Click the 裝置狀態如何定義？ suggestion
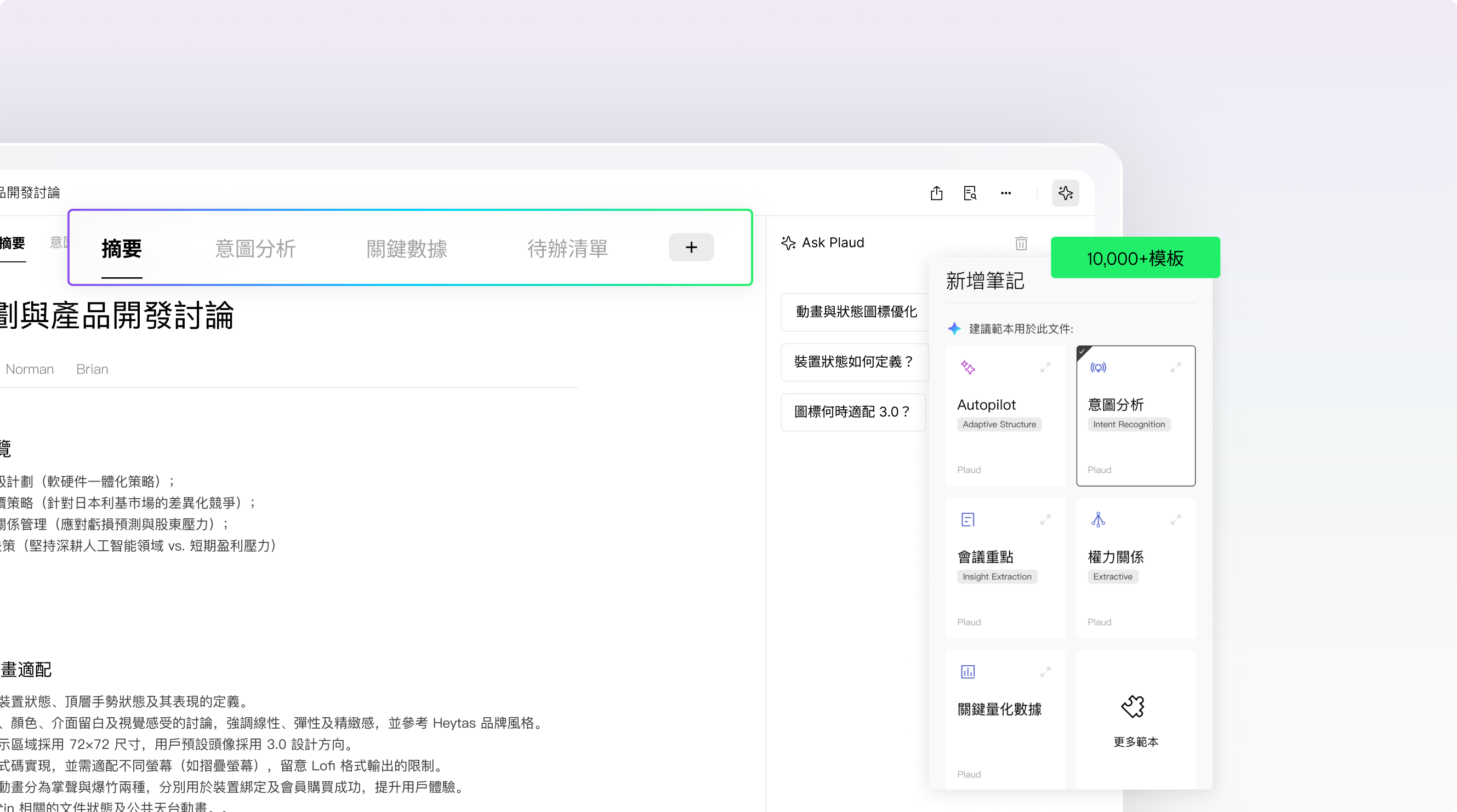1457x812 pixels. (x=853, y=362)
